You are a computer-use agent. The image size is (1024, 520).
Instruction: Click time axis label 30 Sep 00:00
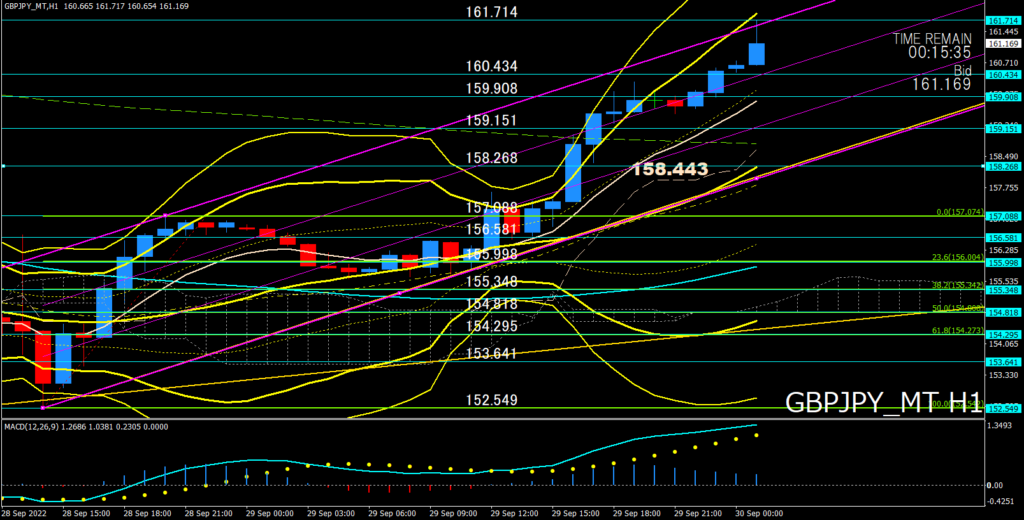click(758, 513)
